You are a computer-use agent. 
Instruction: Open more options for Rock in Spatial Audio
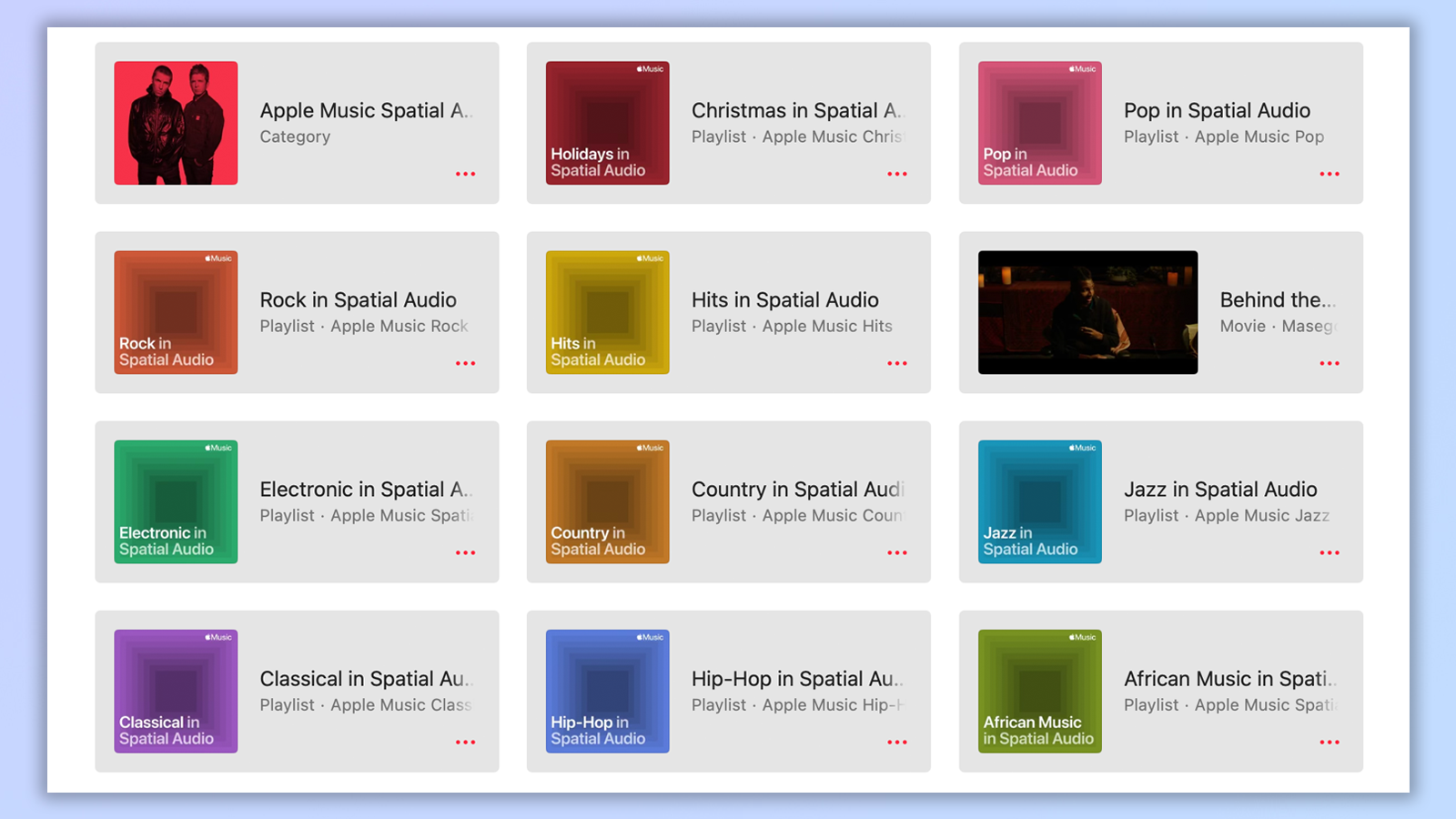[x=465, y=362]
